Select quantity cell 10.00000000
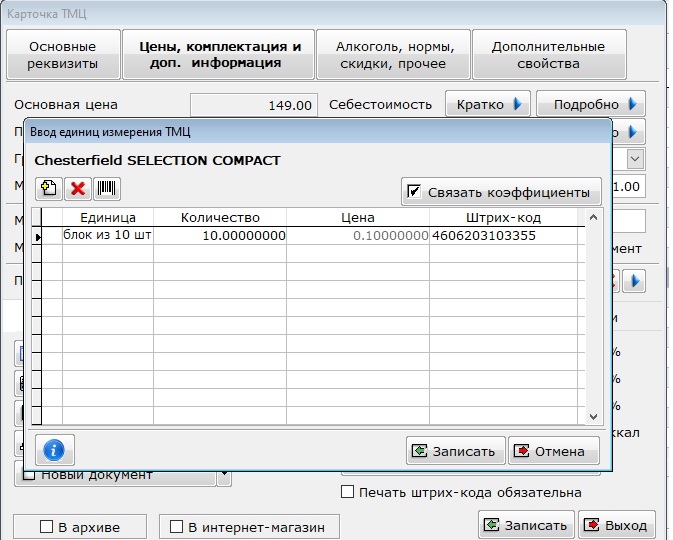 [220, 235]
